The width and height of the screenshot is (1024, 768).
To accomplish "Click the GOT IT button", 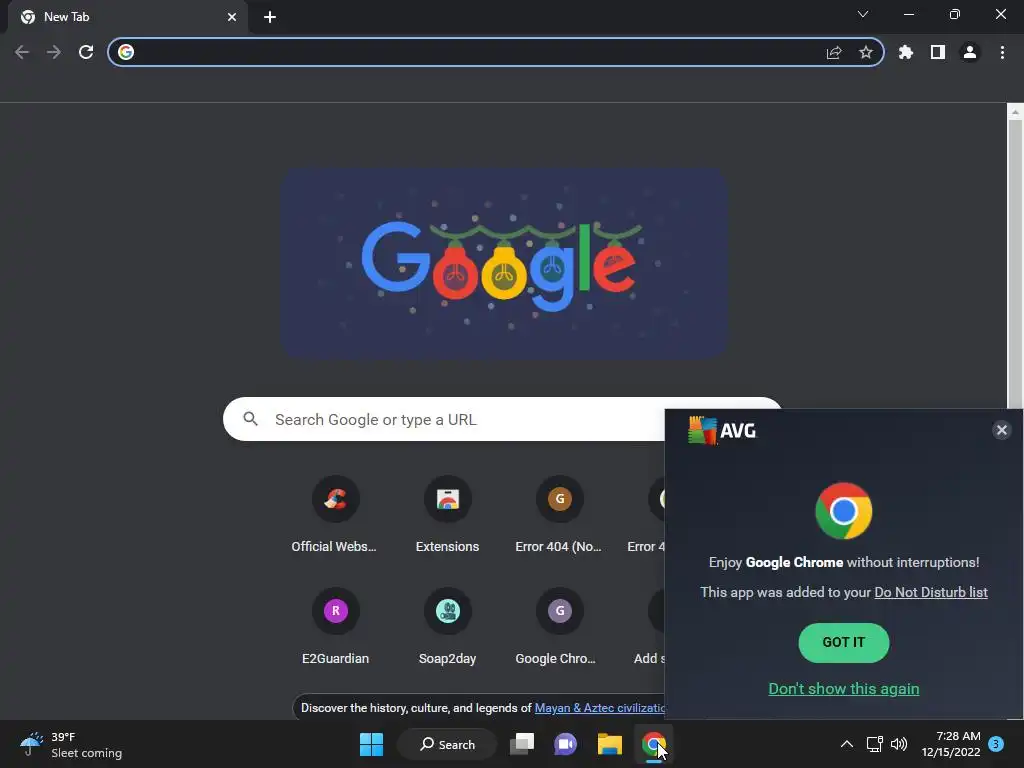I will pos(843,643).
